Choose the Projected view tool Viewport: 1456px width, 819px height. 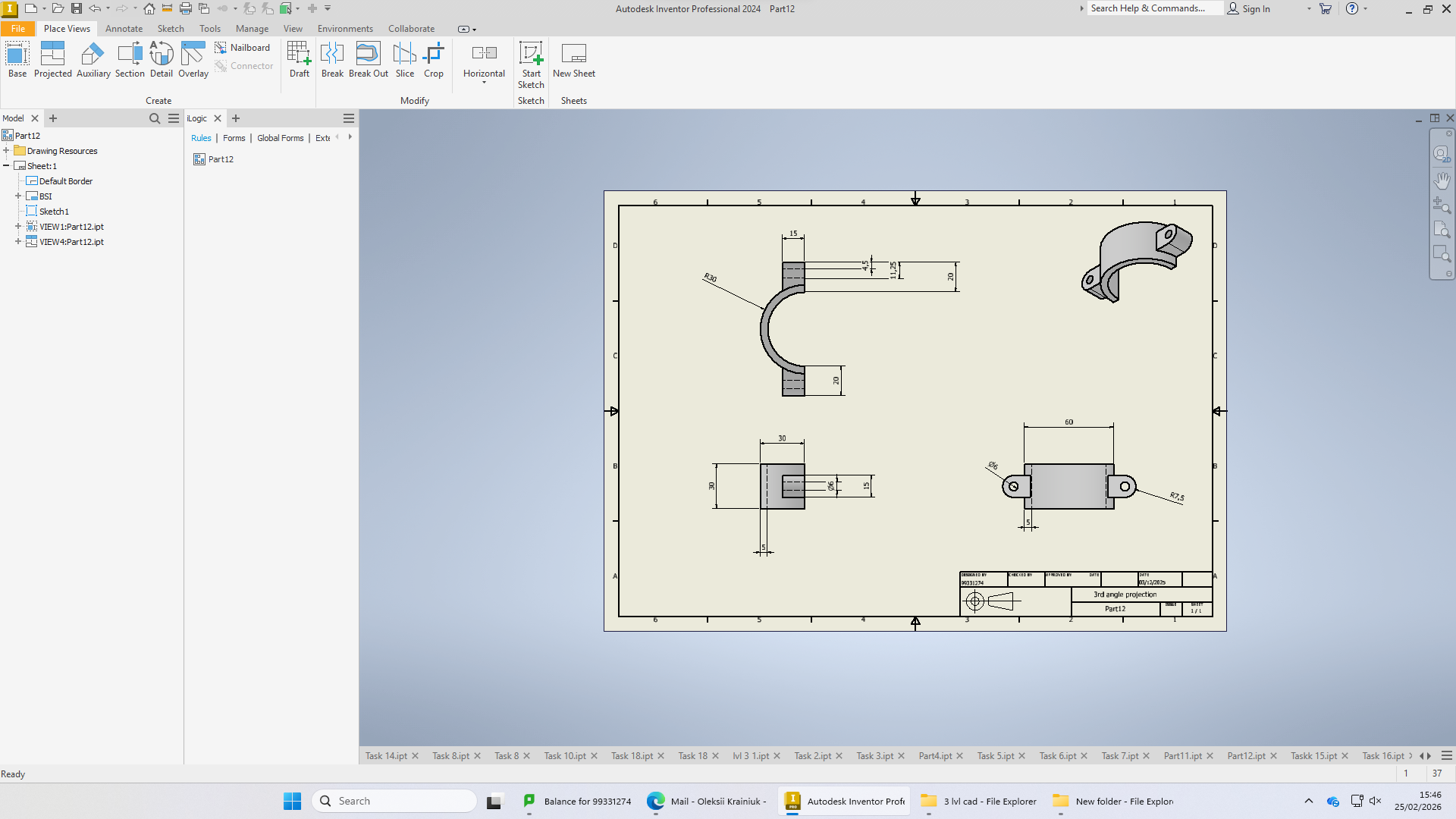[x=52, y=60]
